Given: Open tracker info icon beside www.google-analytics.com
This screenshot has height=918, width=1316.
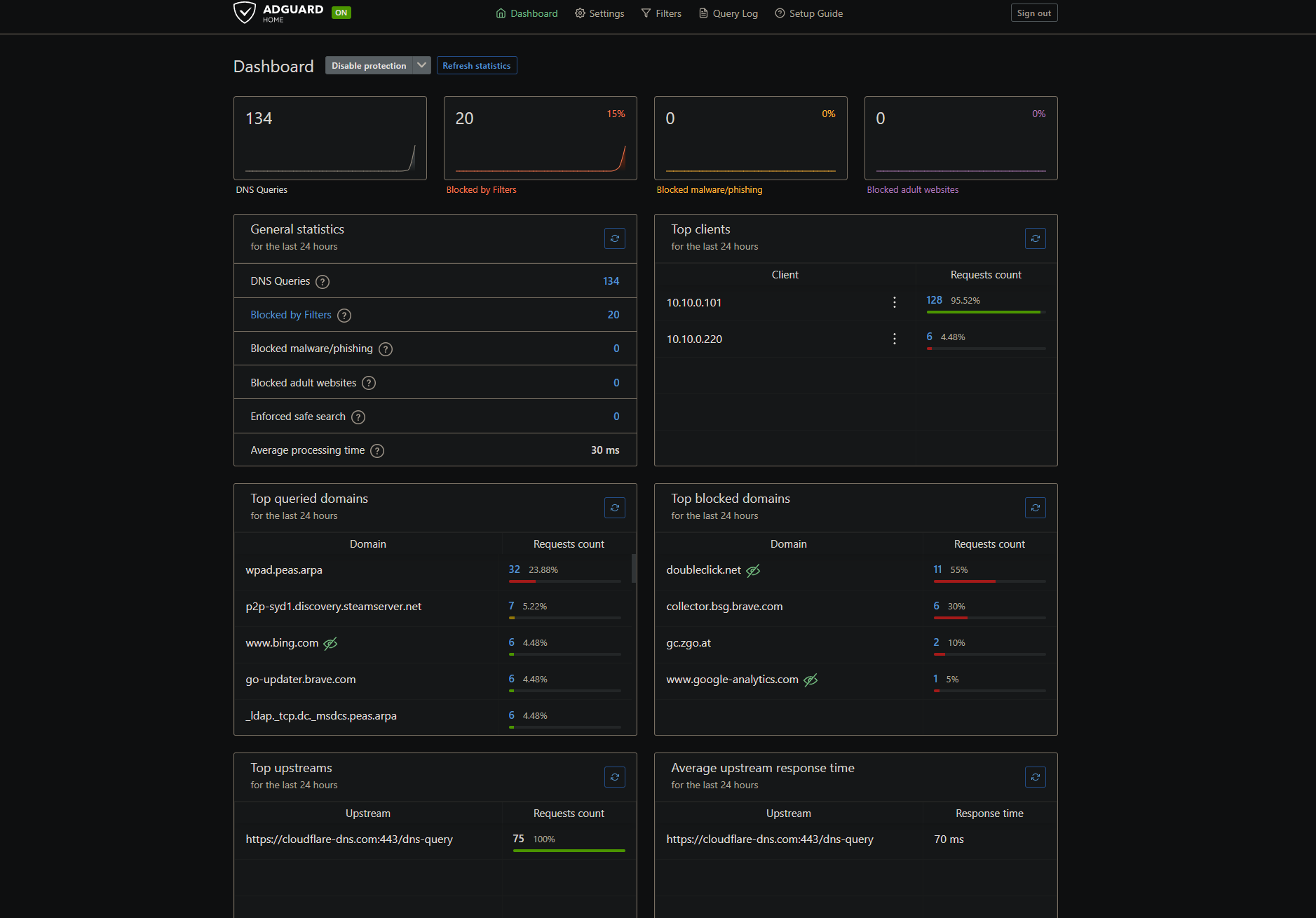Looking at the screenshot, I should click(x=810, y=680).
